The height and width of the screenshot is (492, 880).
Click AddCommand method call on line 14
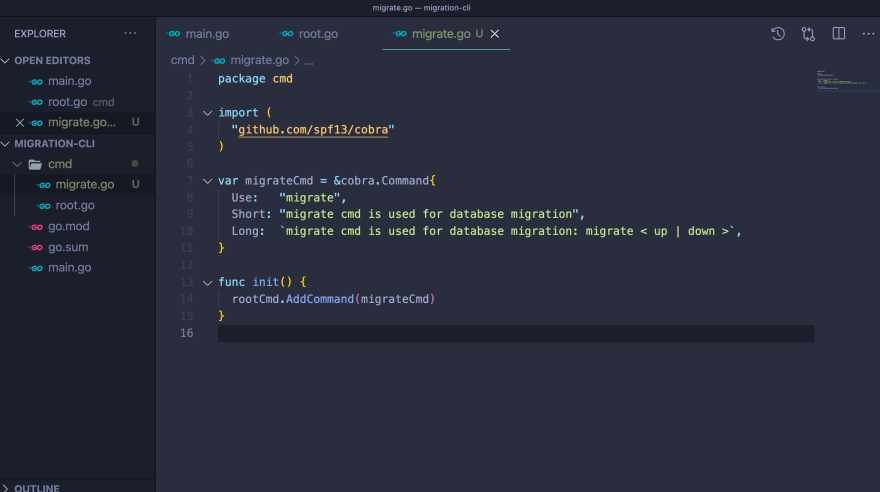coord(320,299)
